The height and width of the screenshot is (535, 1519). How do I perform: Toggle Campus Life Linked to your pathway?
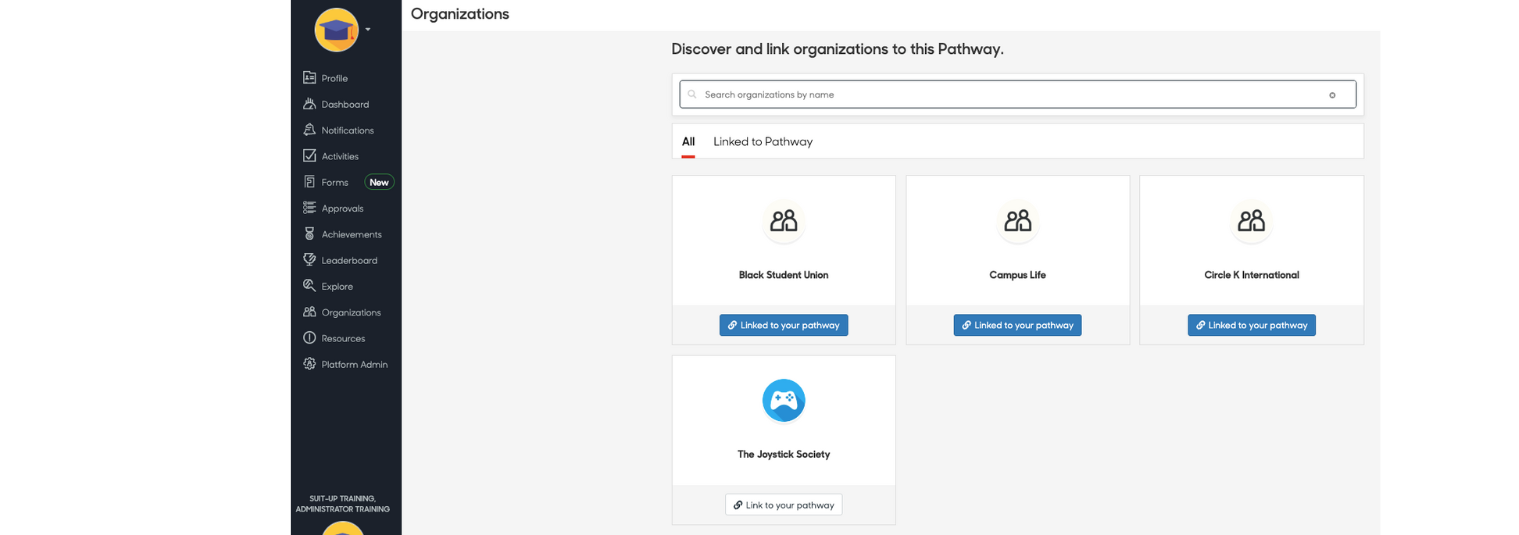[1018, 325]
